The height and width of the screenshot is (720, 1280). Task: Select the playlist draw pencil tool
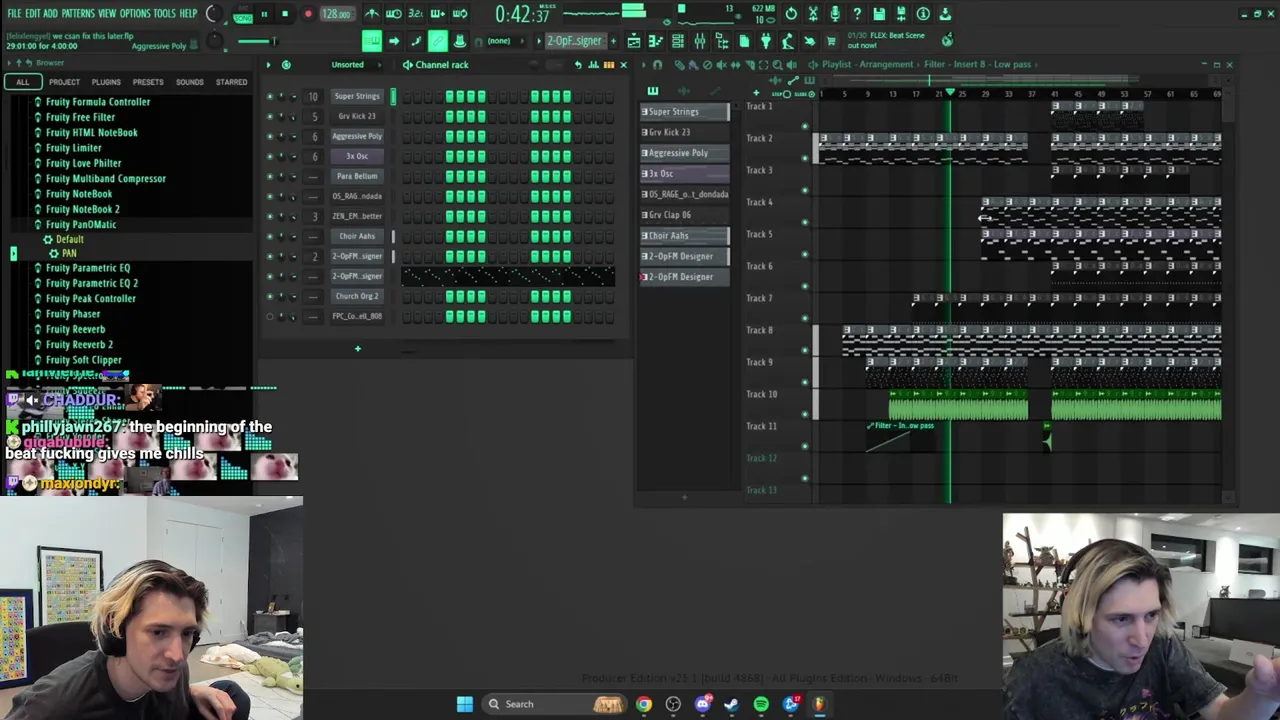coord(680,65)
